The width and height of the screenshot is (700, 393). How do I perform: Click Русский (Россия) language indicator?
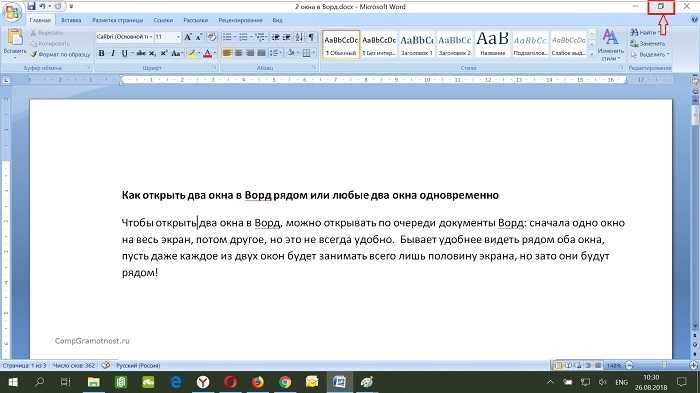[x=138, y=365]
